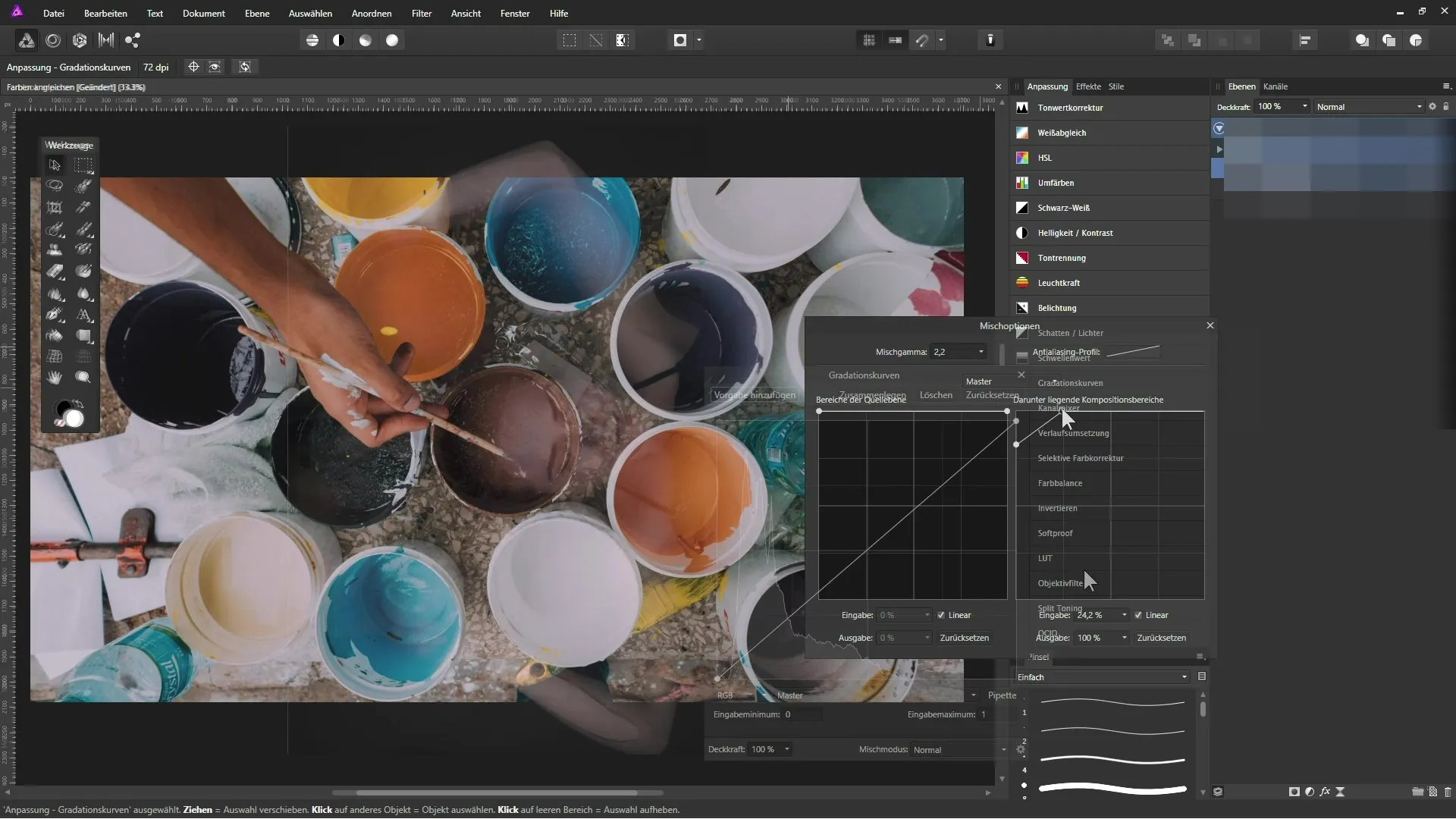Click the black foreground color swatch
This screenshot has height=819, width=1456.
tap(63, 409)
